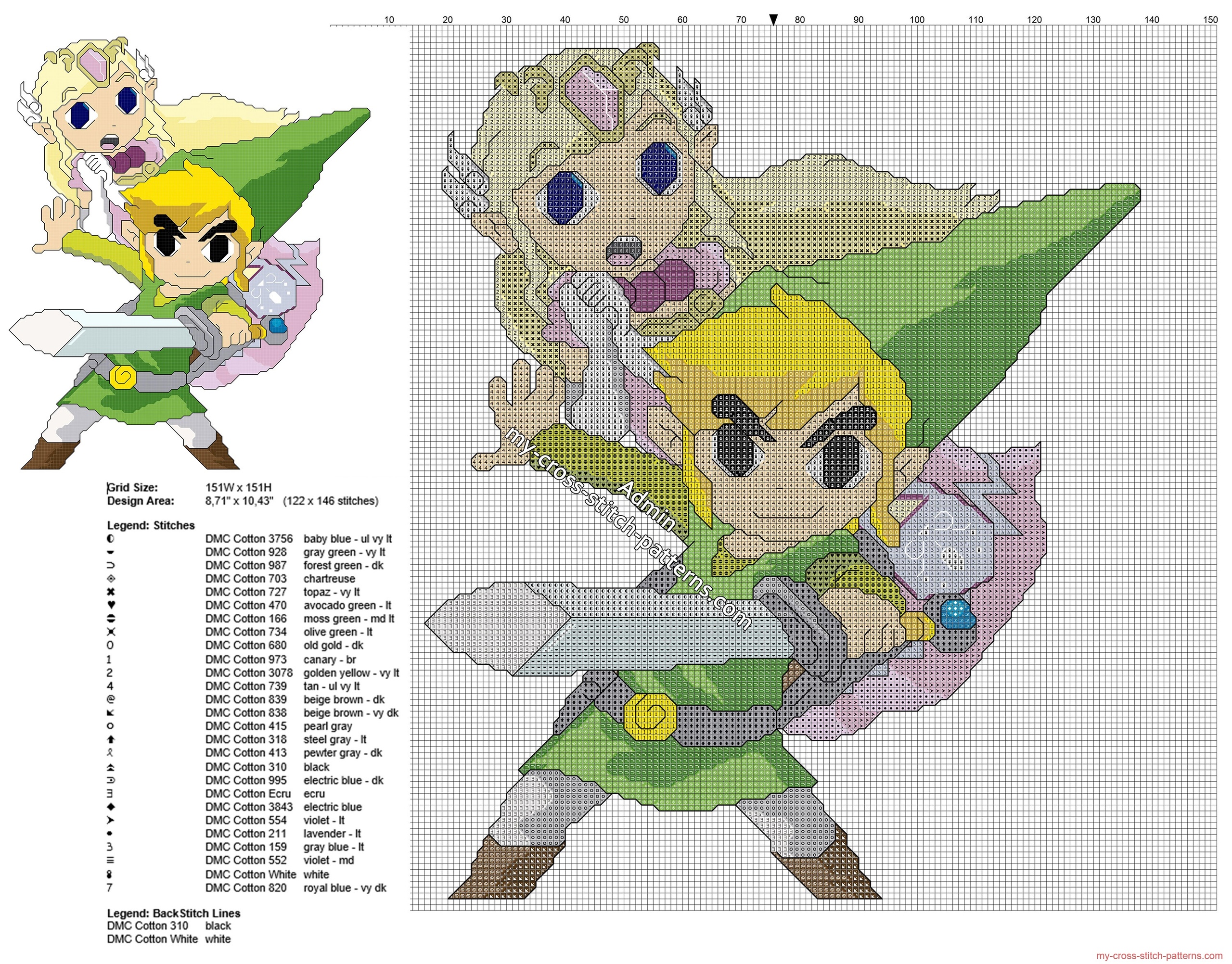Viewport: 1232px width, 964px height.
Task: Select the 2 symbol for golden yellow 3078
Action: 110,673
